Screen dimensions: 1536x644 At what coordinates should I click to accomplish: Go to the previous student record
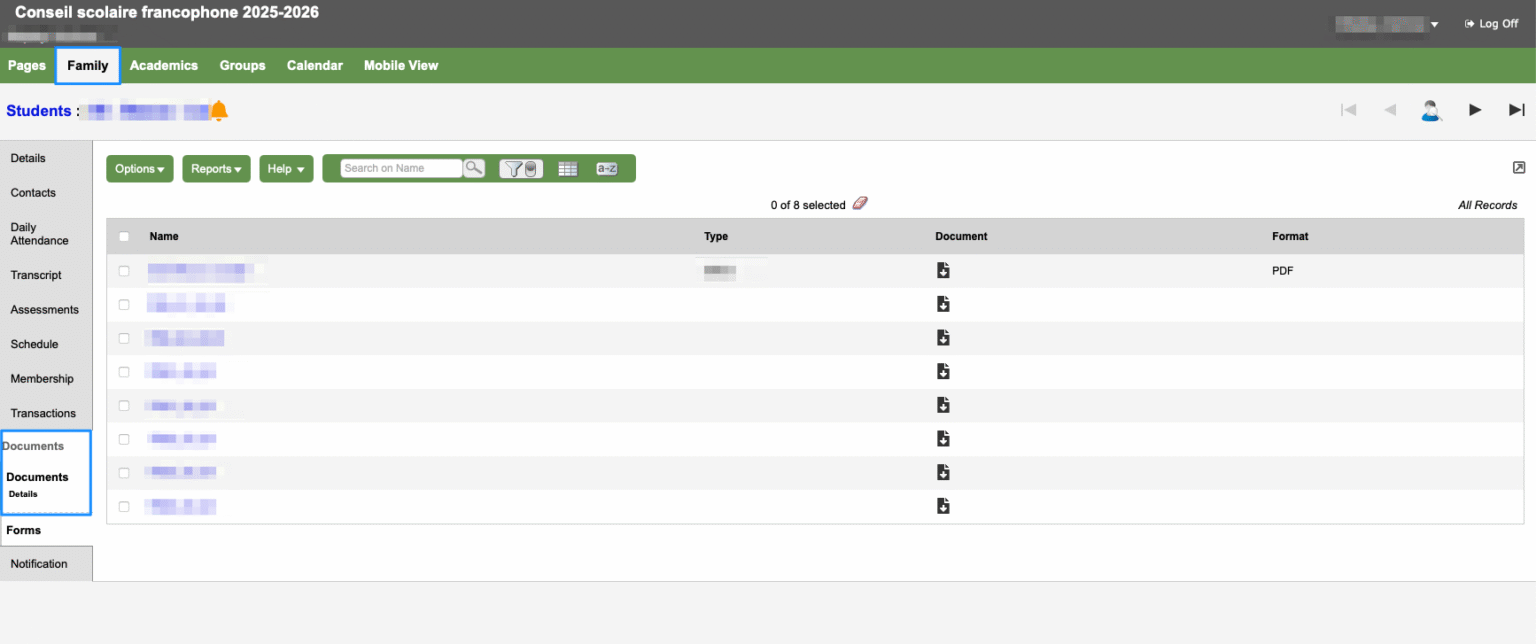pos(1390,110)
